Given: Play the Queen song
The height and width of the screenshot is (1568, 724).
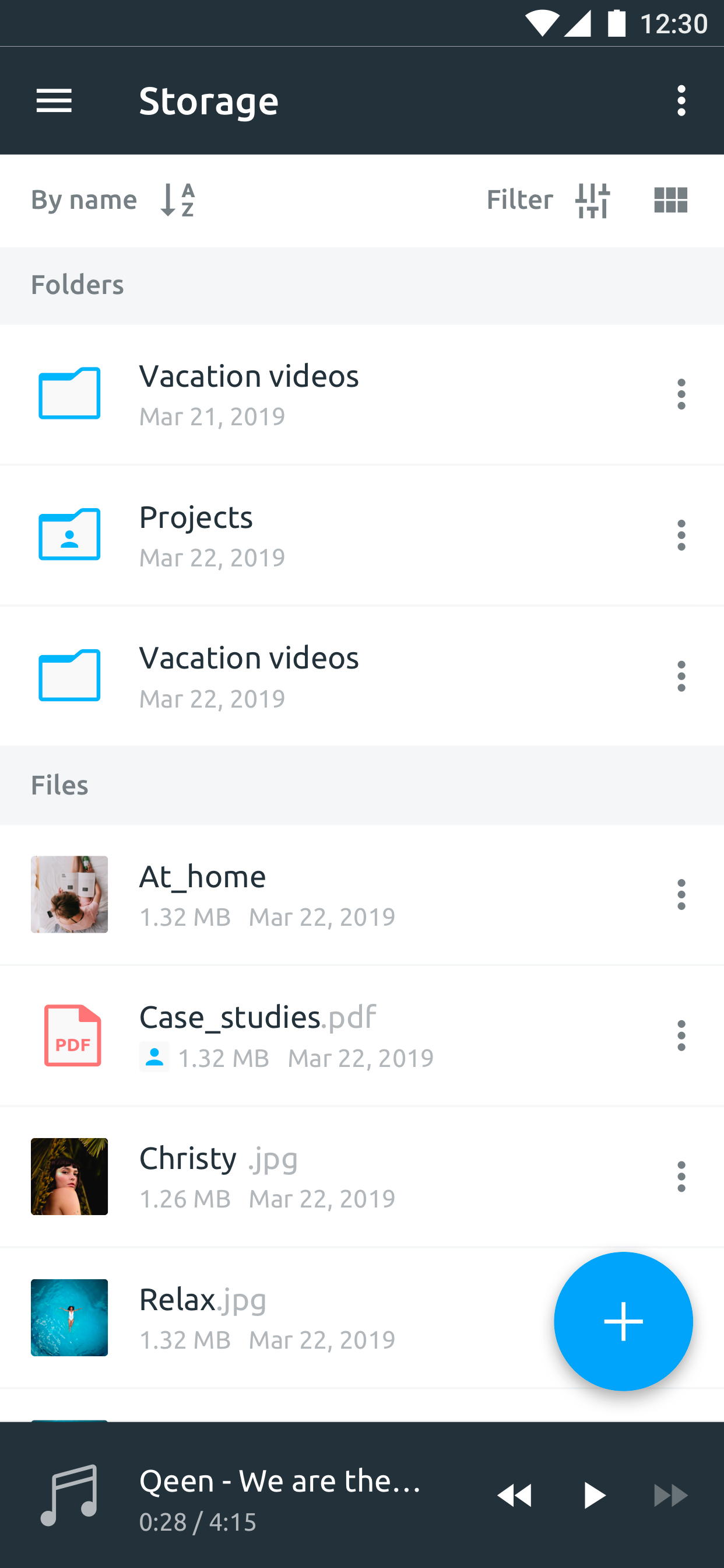Looking at the screenshot, I should click(x=594, y=1495).
